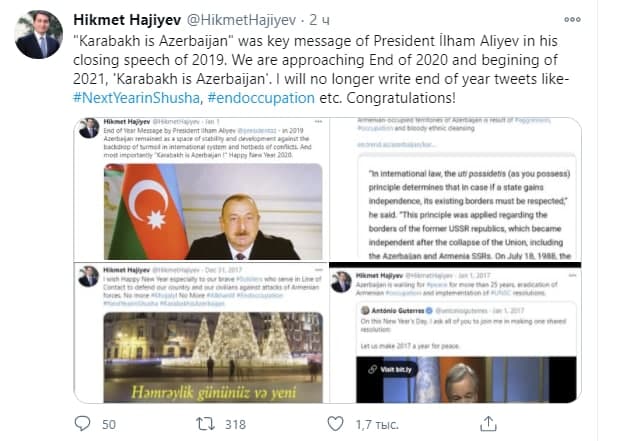
Task: Click the 318 retweet count
Action: pyautogui.click(x=235, y=424)
